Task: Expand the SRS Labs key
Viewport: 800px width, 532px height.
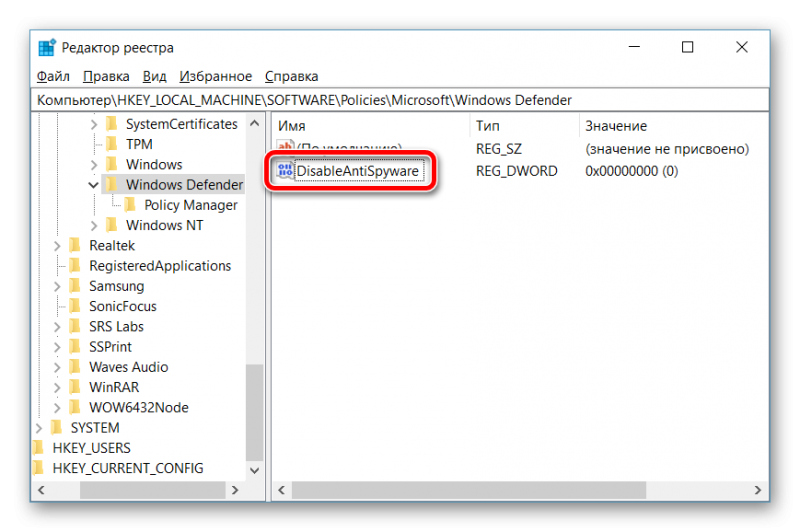Action: [x=57, y=327]
